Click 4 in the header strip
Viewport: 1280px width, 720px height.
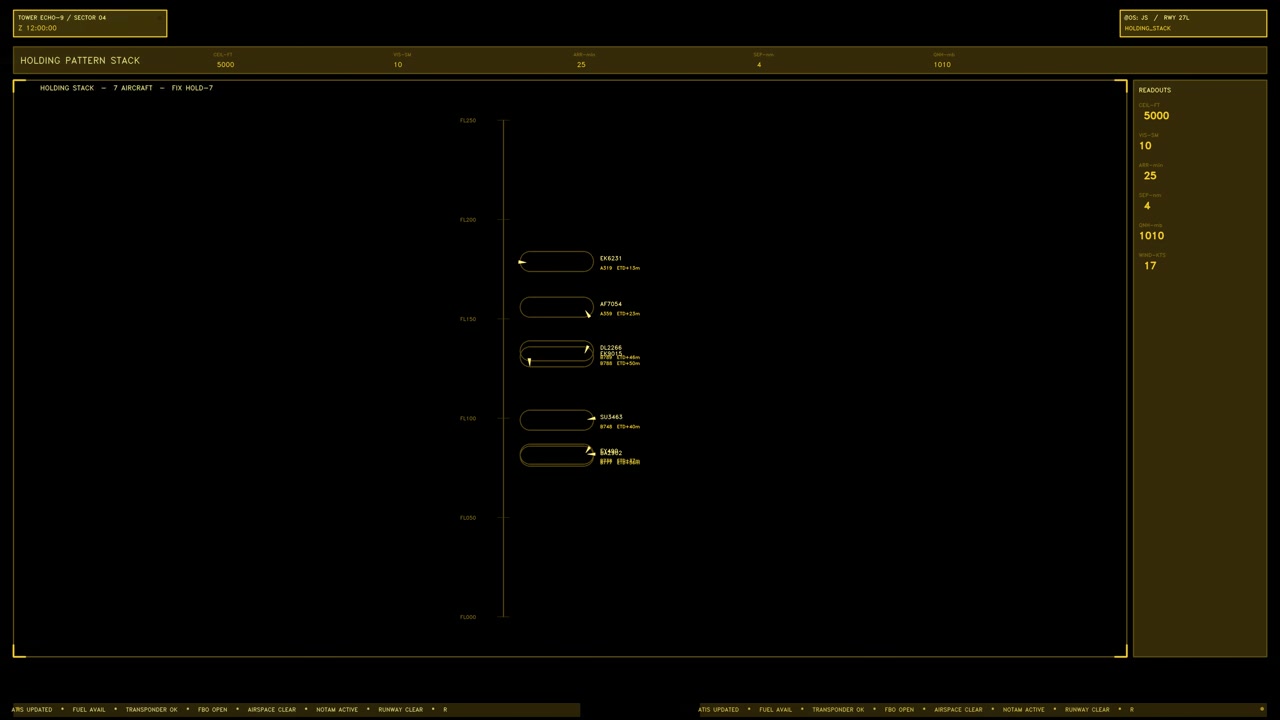pos(759,65)
